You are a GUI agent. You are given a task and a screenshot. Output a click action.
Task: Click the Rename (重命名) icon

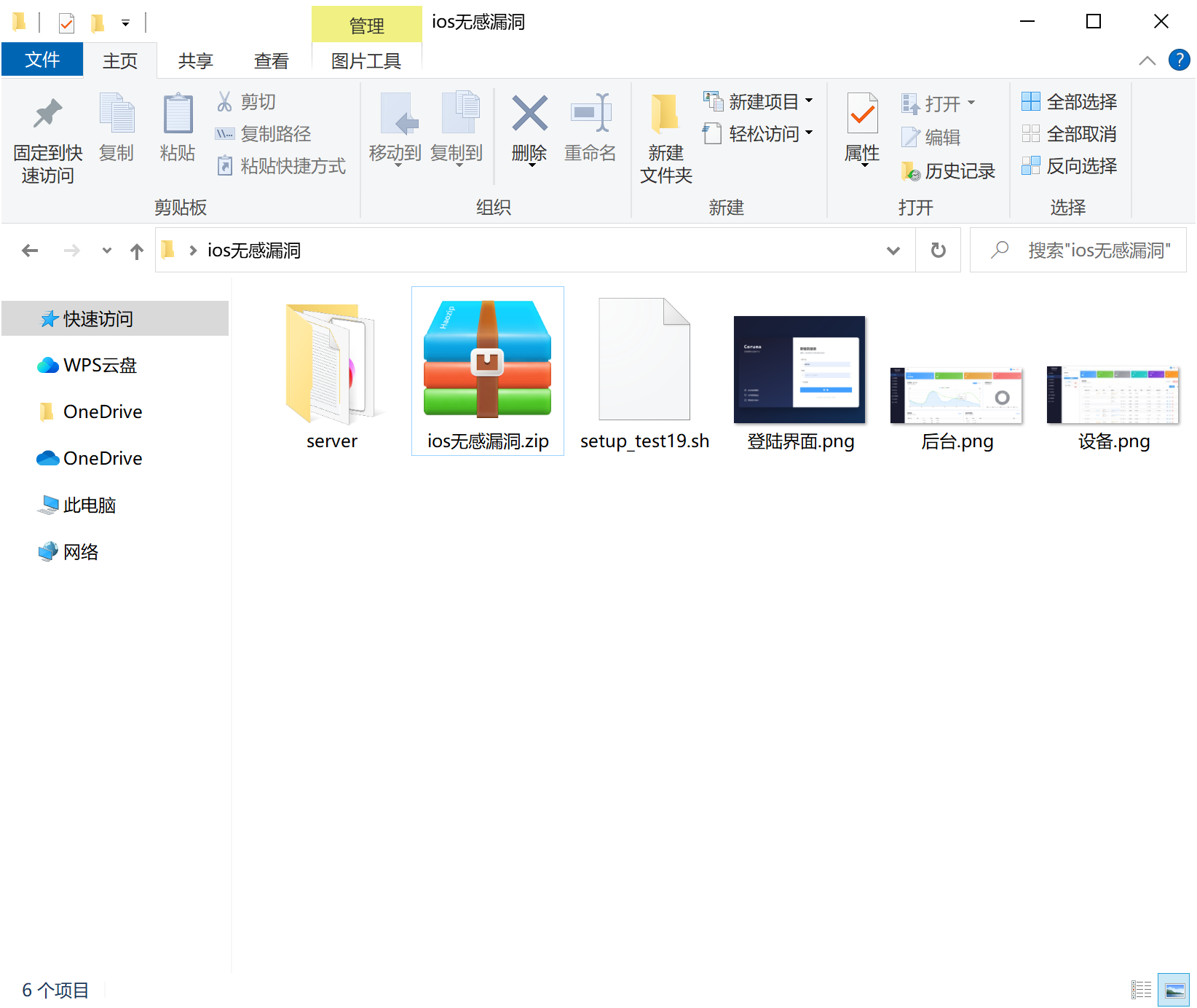[x=590, y=114]
